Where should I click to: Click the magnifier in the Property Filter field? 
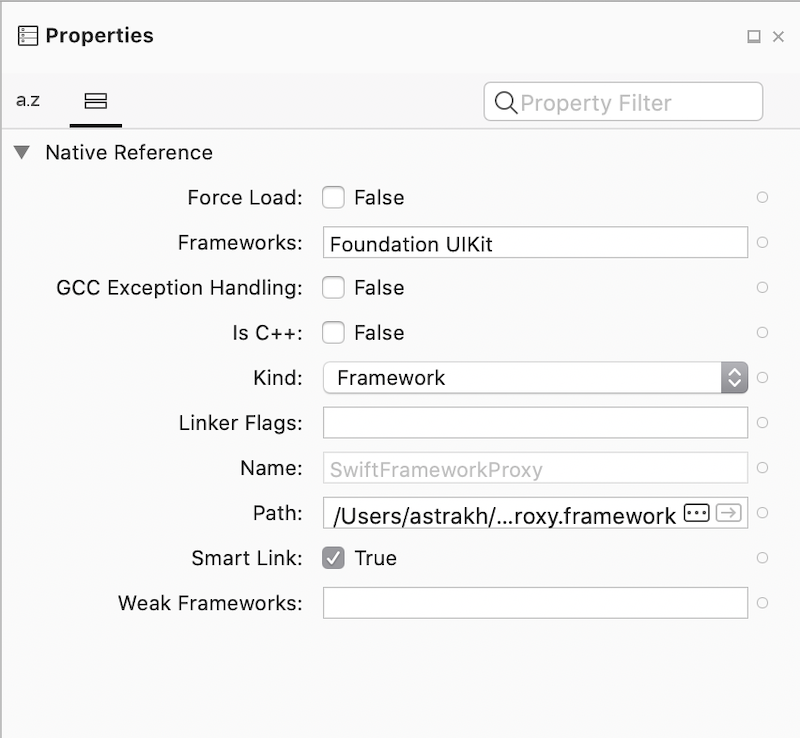pos(506,102)
